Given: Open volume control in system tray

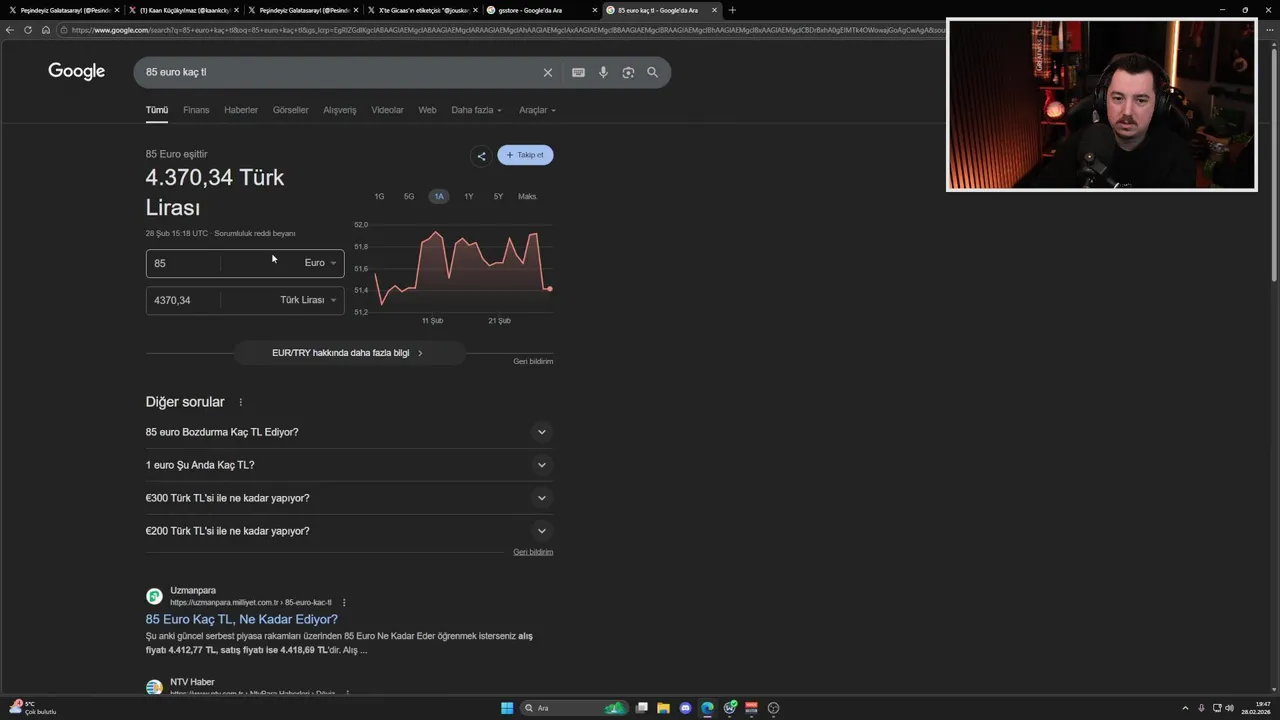Looking at the screenshot, I should (x=1229, y=708).
